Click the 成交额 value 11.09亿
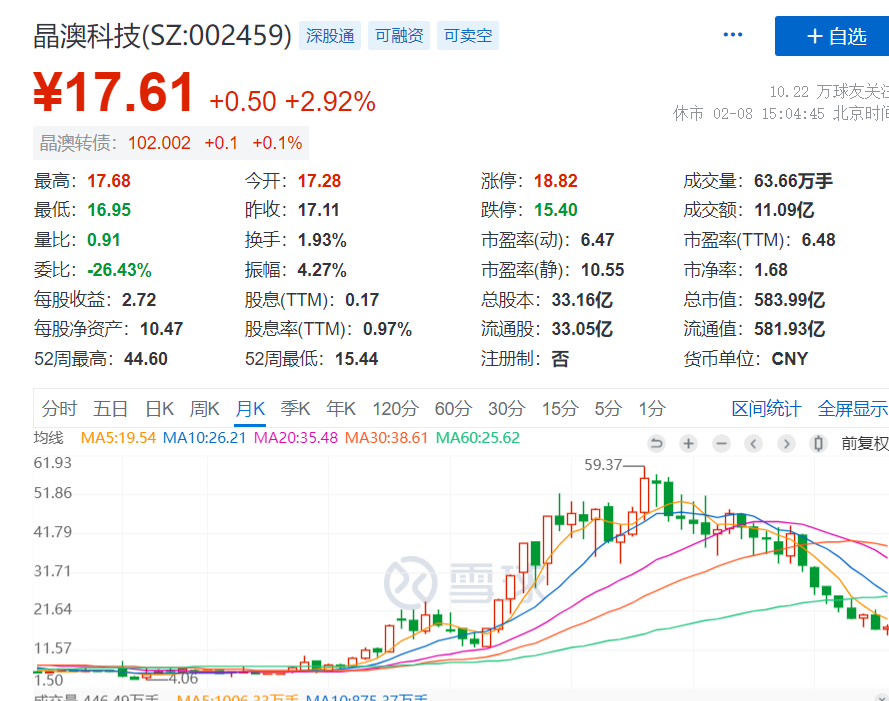The height and width of the screenshot is (701, 889). (784, 210)
